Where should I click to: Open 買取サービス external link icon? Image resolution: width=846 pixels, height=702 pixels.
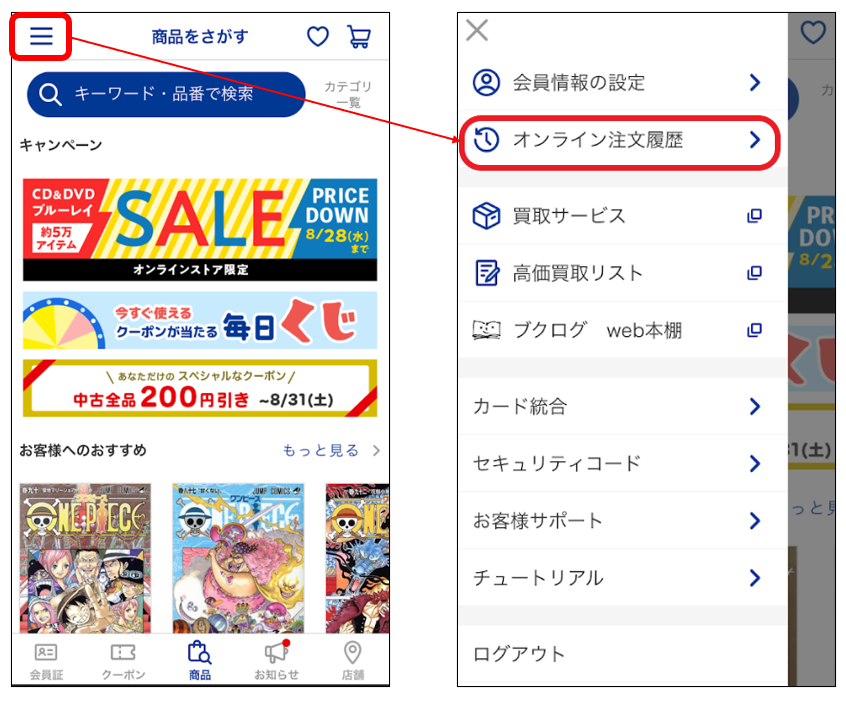(x=754, y=216)
